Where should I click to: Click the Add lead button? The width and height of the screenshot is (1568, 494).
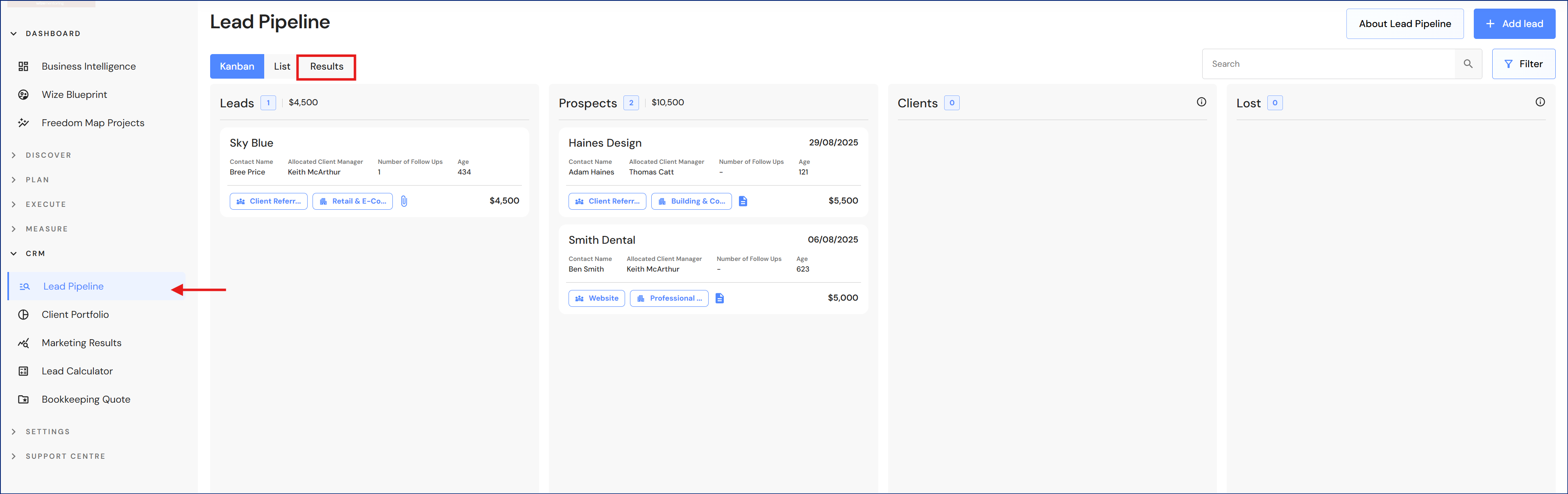(x=1514, y=24)
